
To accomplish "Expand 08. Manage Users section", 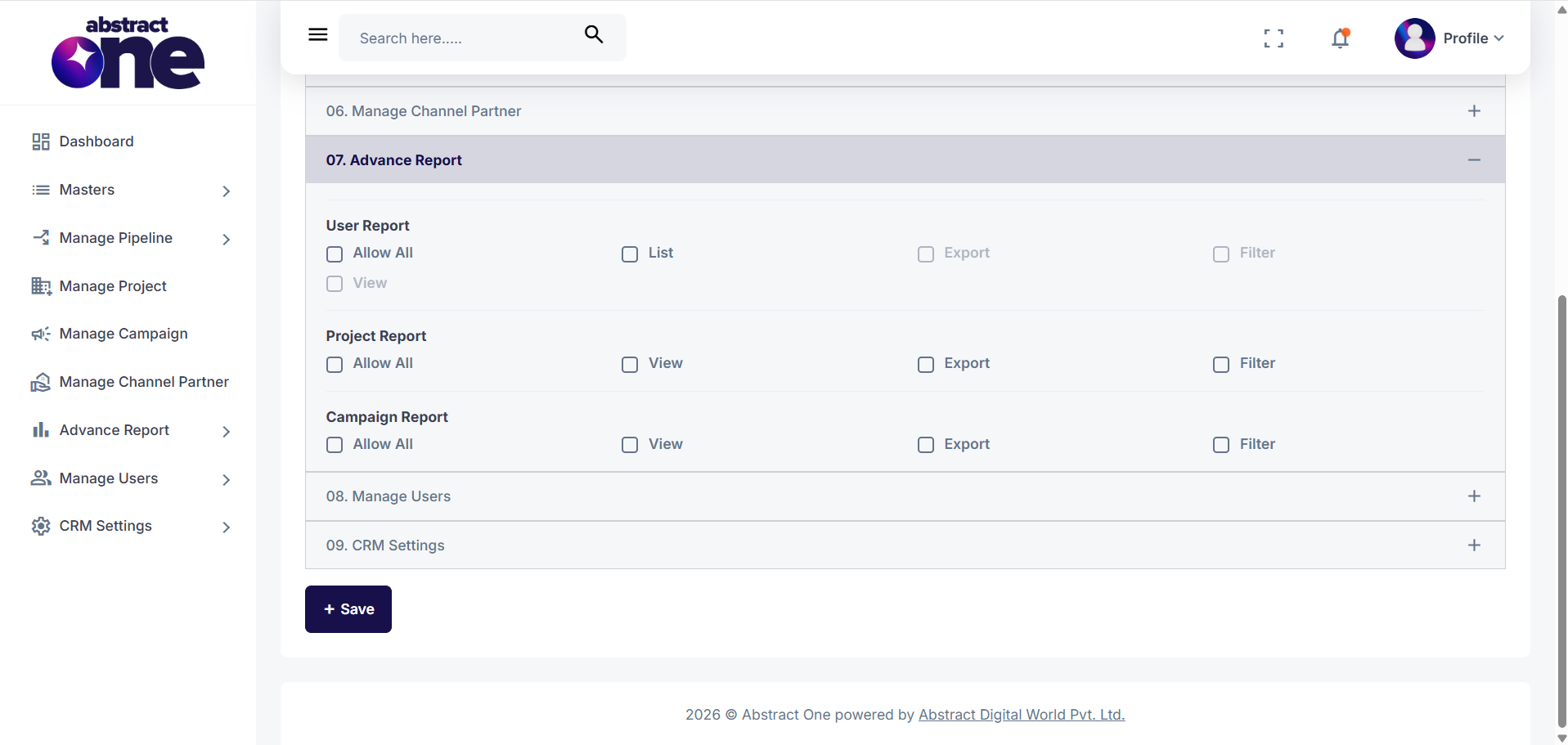I will 905,496.
